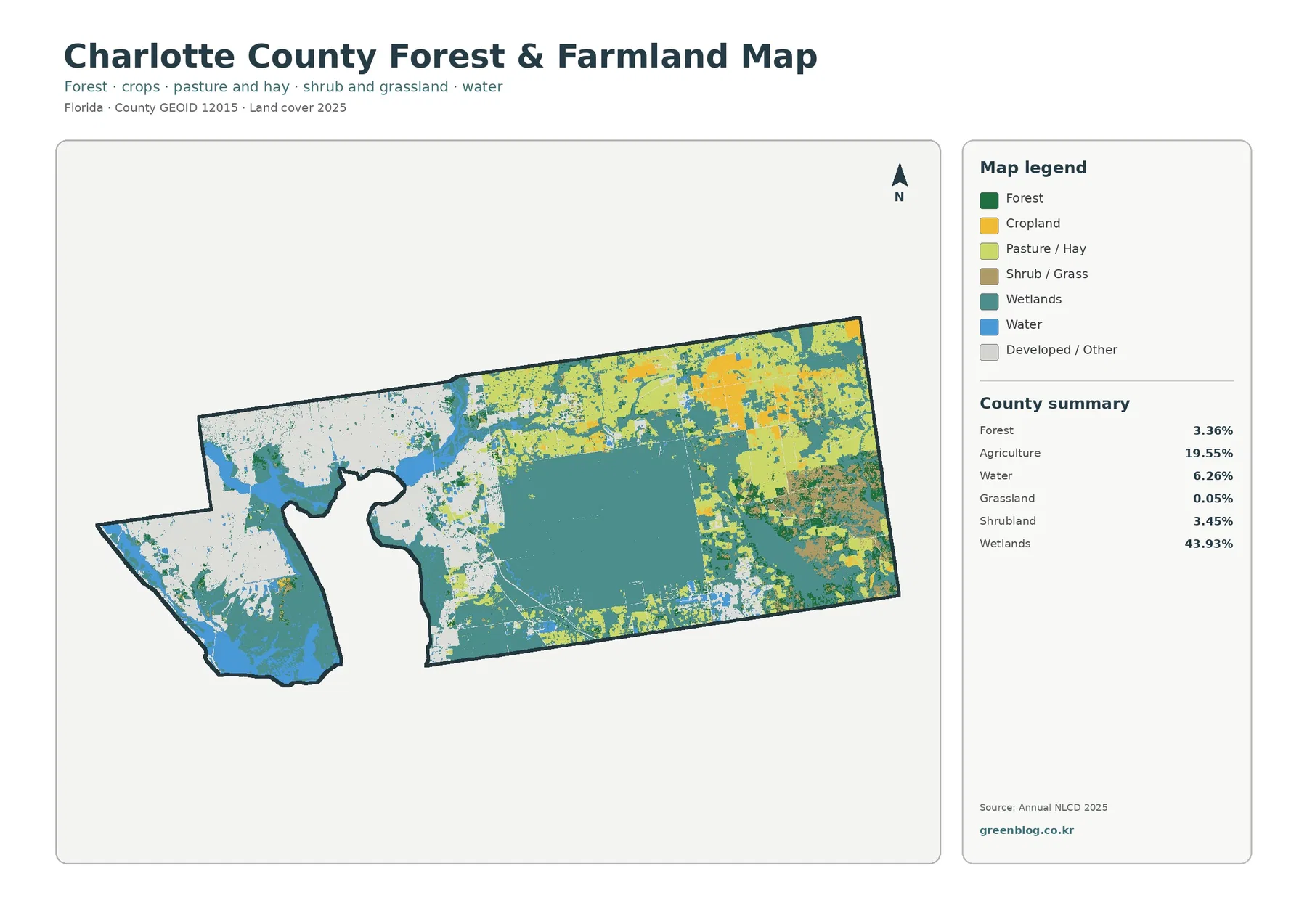The image size is (1307, 924).
Task: Select the Agriculture value 19.55%
Action: pyautogui.click(x=1208, y=454)
